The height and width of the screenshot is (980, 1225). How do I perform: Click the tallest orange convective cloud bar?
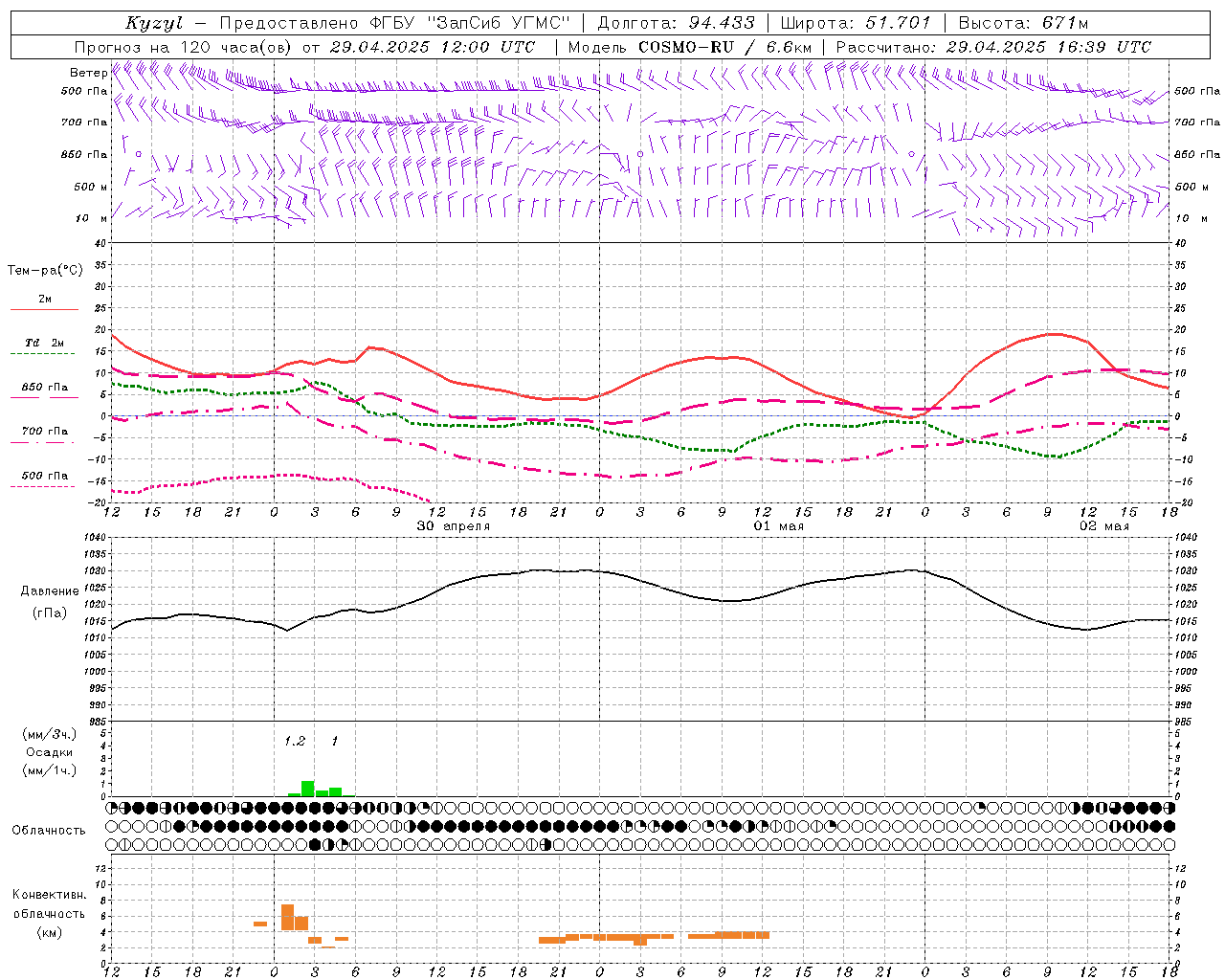tap(287, 917)
